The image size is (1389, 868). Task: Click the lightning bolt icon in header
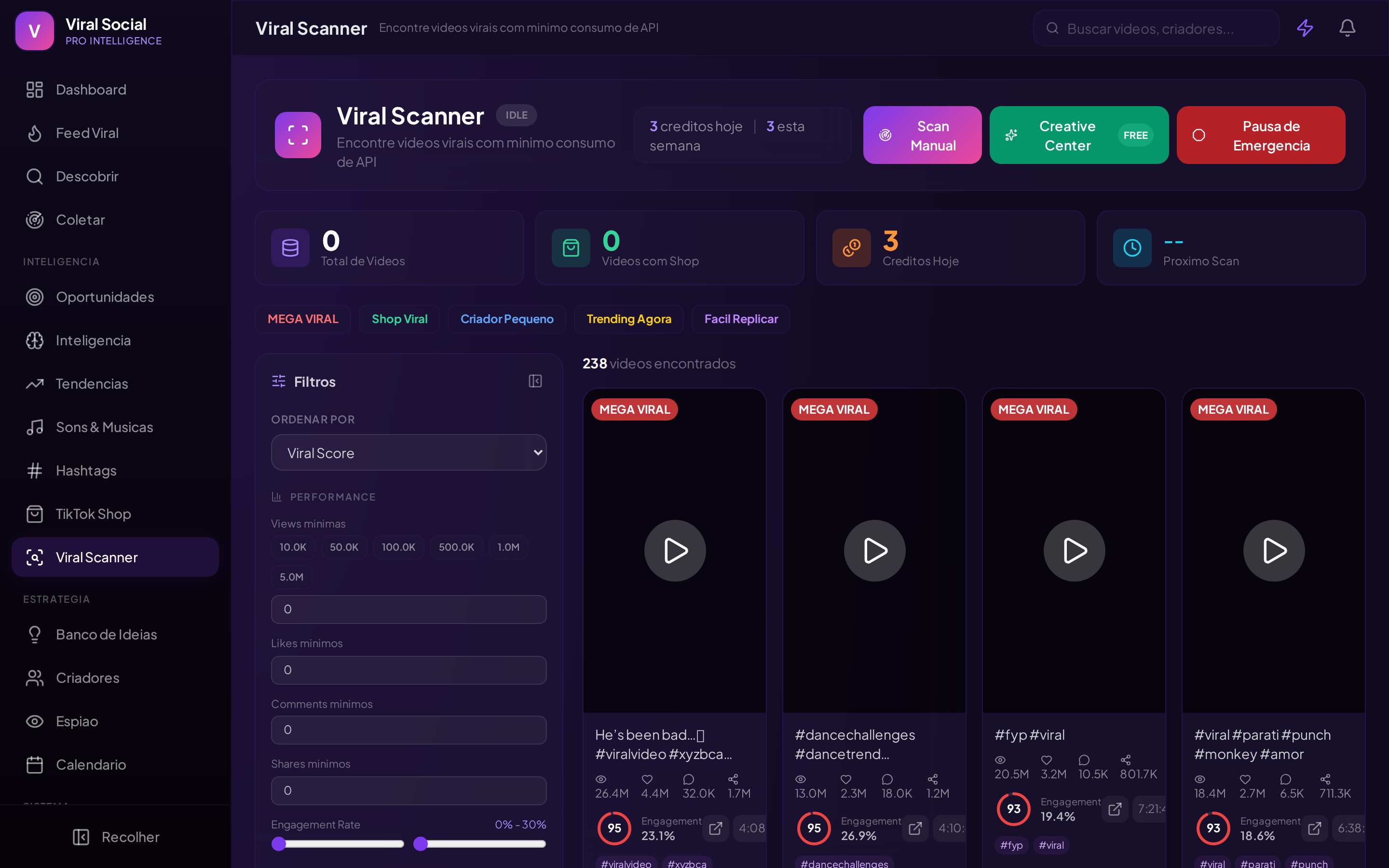coord(1305,28)
